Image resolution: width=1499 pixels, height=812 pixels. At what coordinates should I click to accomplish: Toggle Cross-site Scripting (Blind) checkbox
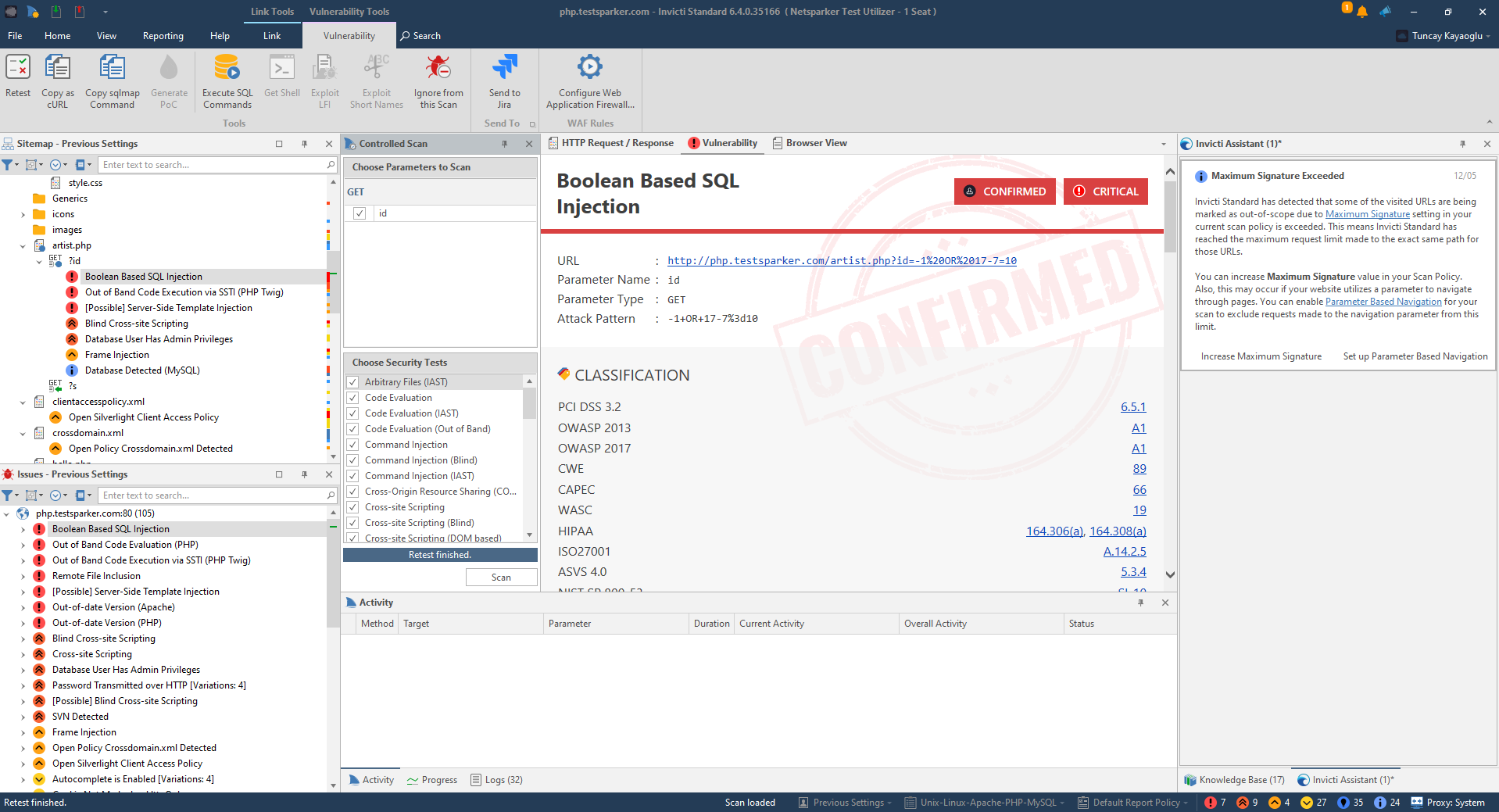[x=352, y=523]
